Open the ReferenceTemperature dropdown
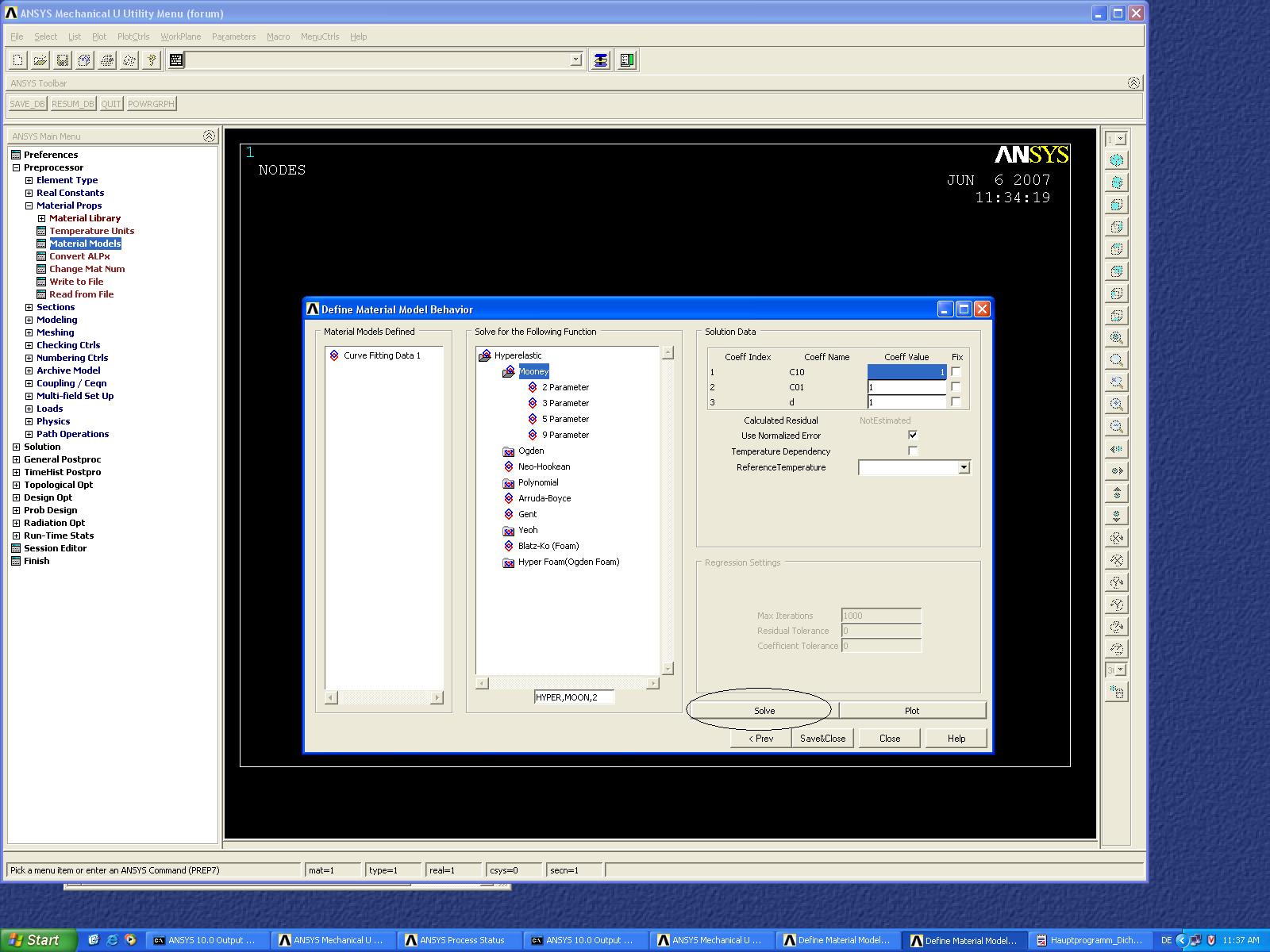 click(x=964, y=467)
